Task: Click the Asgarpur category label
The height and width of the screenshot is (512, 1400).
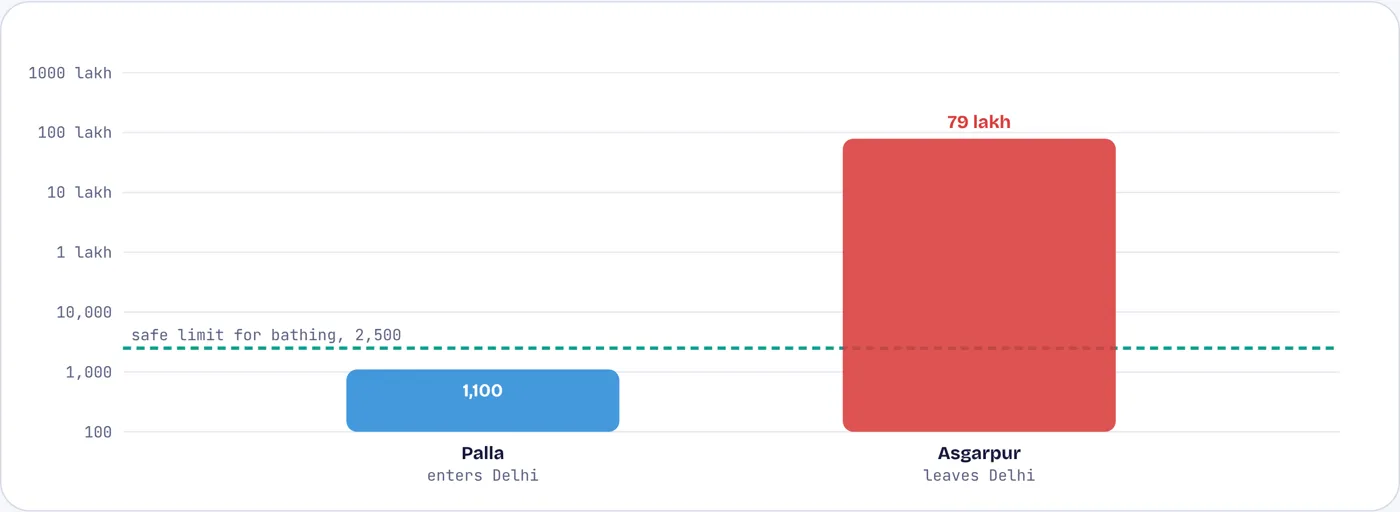Action: click(x=979, y=453)
